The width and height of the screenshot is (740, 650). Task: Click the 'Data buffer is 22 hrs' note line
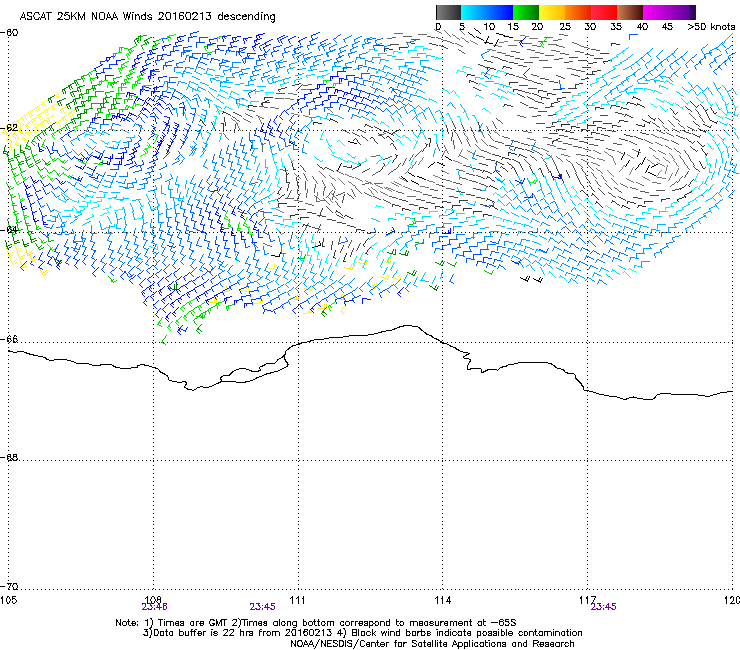click(362, 633)
